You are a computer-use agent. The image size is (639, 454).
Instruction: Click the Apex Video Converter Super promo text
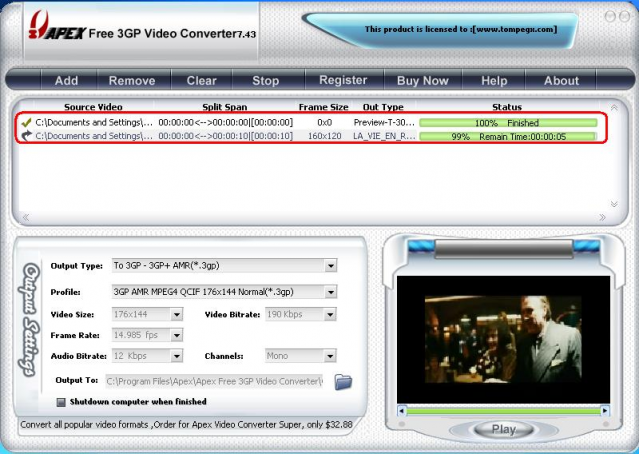[186, 424]
